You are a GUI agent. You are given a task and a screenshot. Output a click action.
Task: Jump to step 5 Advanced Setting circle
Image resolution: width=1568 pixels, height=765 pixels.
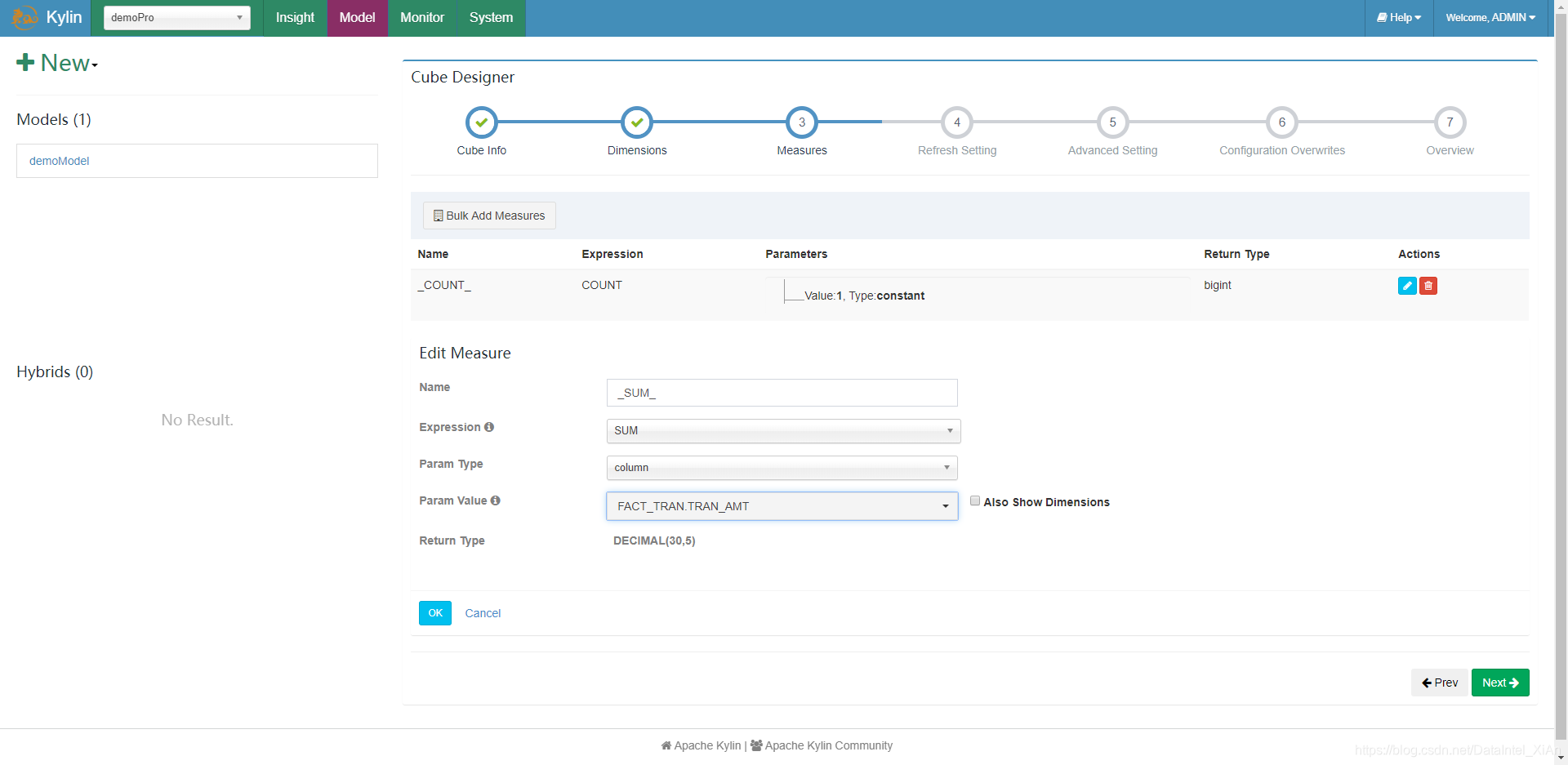pos(1112,122)
